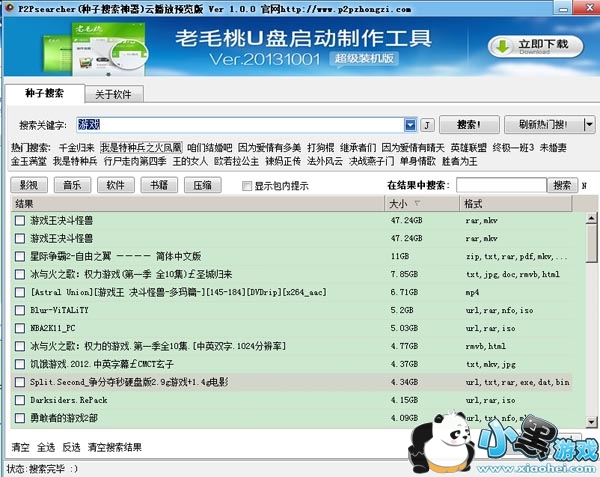
Task: Click hot search 英雄联盟
Action: click(468, 148)
